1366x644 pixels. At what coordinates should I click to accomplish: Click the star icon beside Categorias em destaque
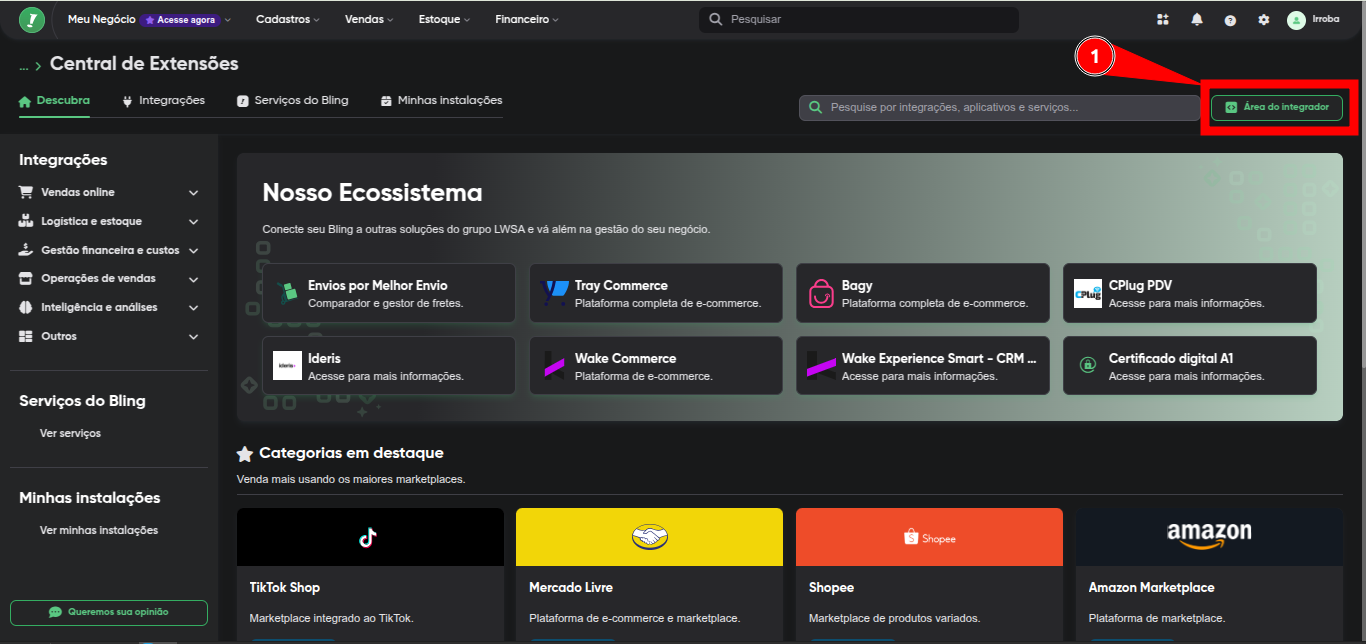click(245, 454)
